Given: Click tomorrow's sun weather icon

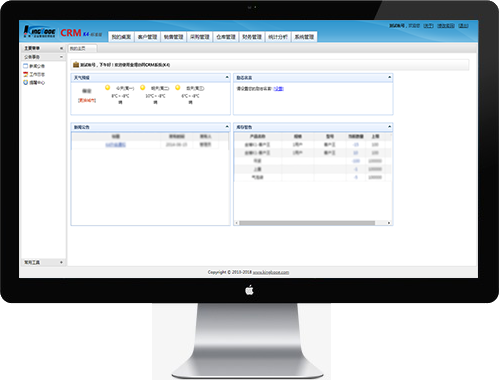Looking at the screenshot, I should 143,88.
